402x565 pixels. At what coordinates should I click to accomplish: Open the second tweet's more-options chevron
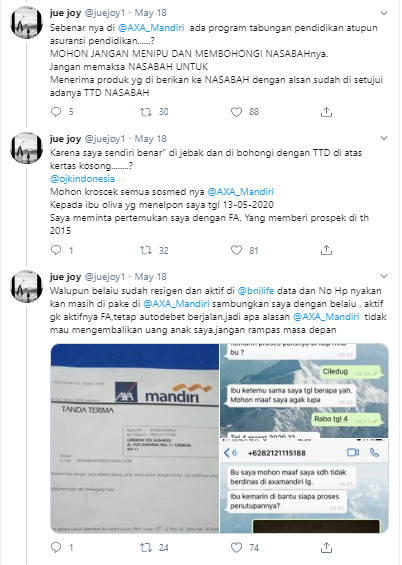pyautogui.click(x=384, y=138)
